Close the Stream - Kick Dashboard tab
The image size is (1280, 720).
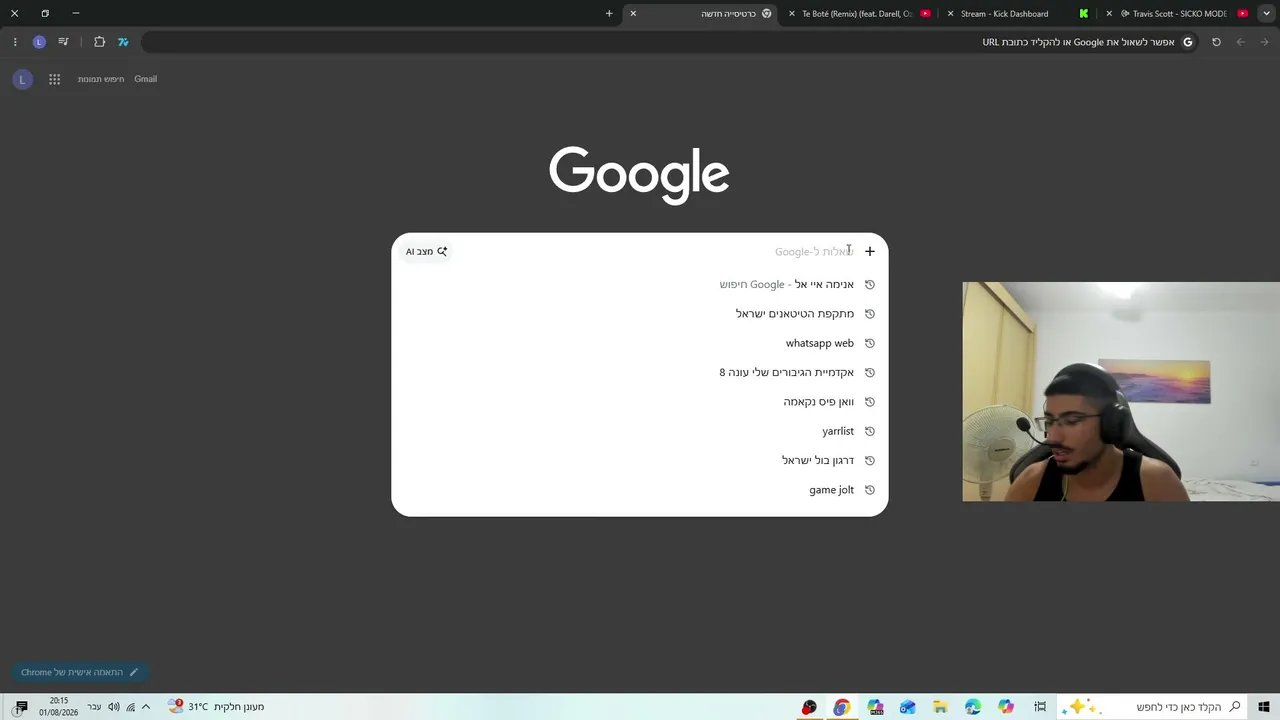click(950, 14)
